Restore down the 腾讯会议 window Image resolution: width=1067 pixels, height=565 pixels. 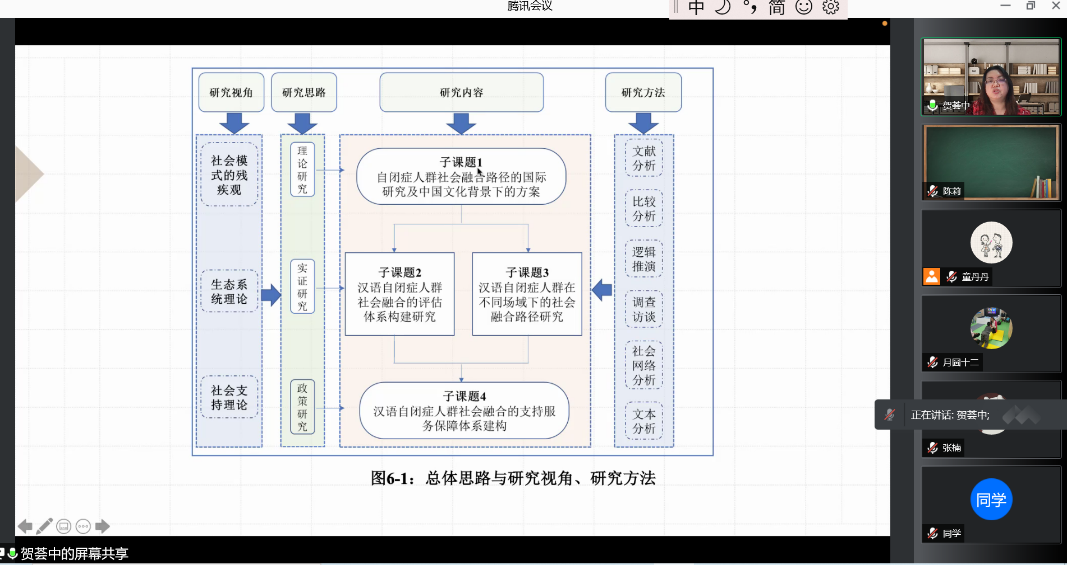click(1030, 6)
